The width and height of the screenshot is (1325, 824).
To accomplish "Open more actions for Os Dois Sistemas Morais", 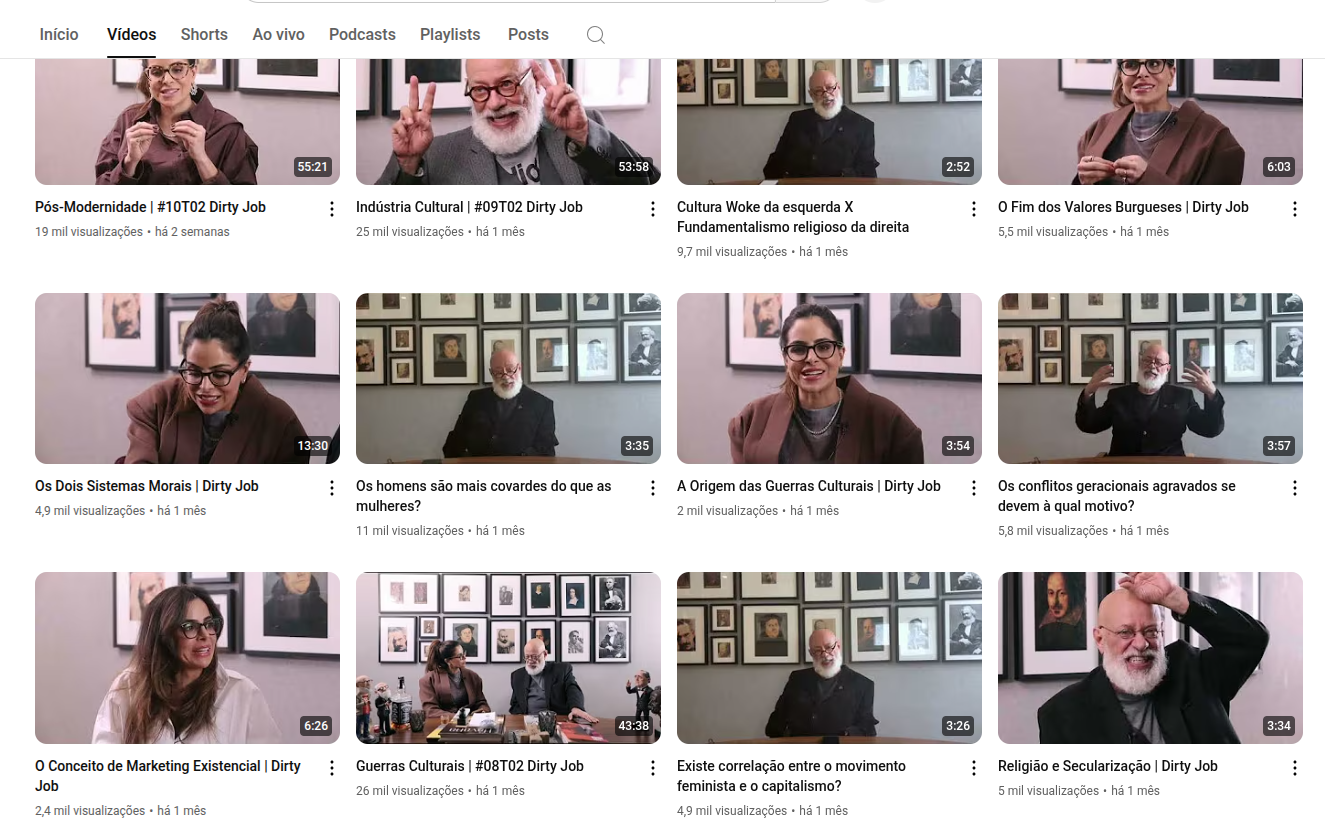I will 332,488.
